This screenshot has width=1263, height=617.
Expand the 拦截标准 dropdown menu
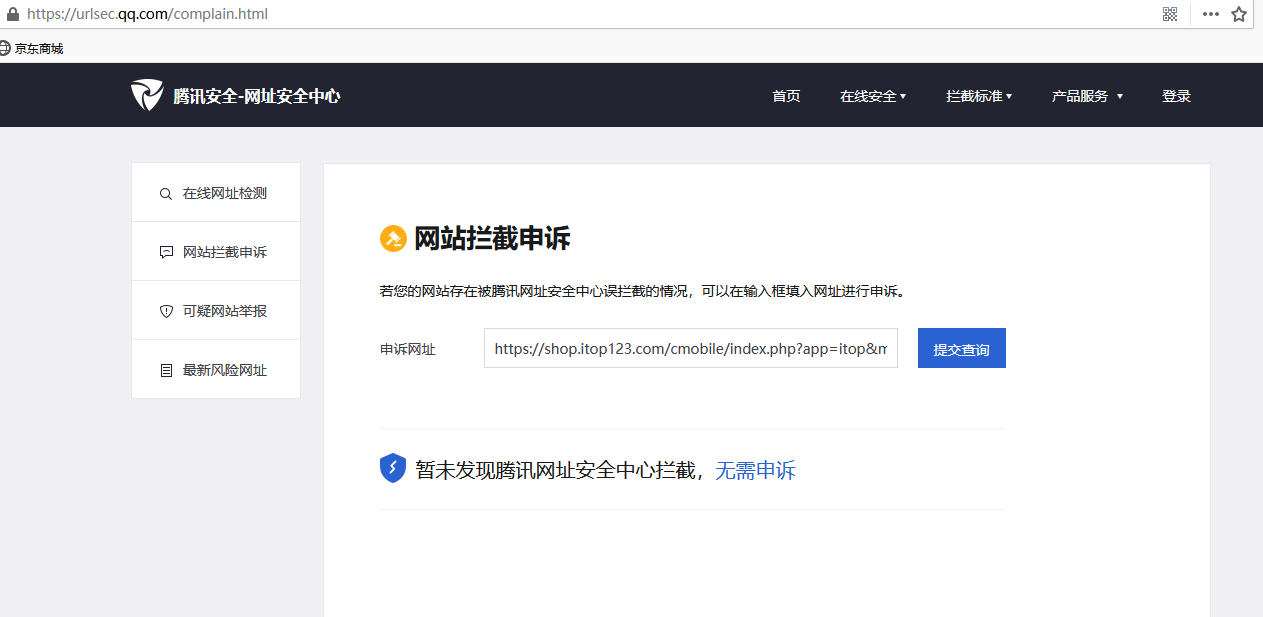(979, 96)
